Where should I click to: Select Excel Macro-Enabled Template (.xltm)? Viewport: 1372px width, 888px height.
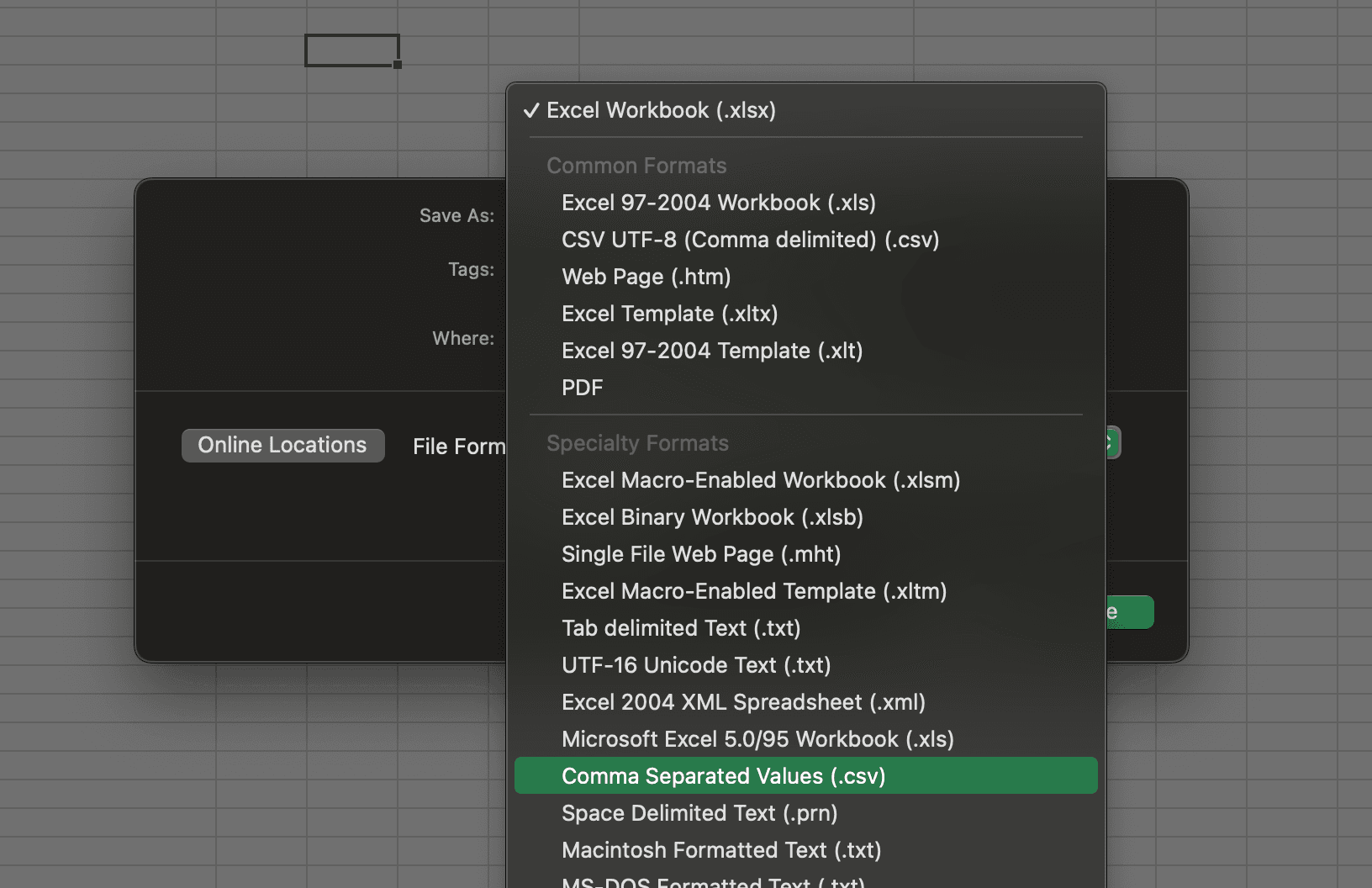[x=805, y=591]
